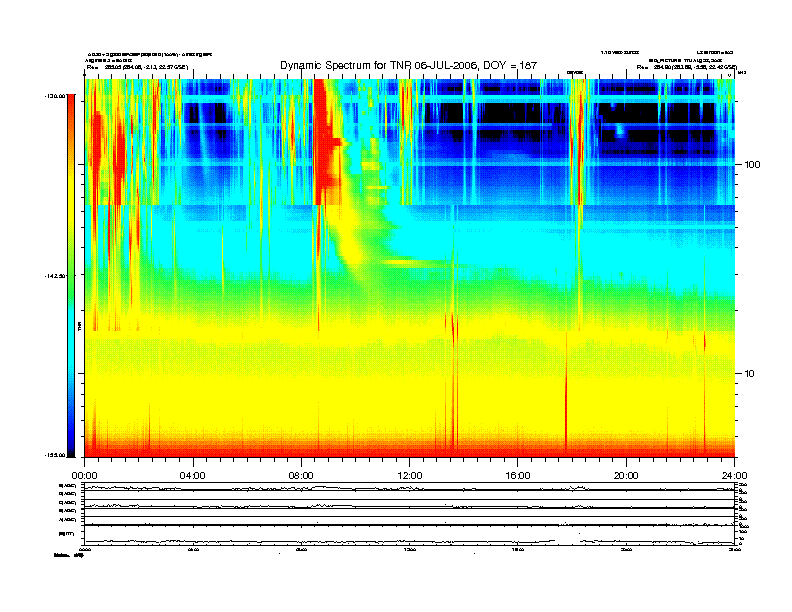This screenshot has width=792, height=612.
Task: Click the line-trace panel below the spectrum
Action: (x=409, y=514)
